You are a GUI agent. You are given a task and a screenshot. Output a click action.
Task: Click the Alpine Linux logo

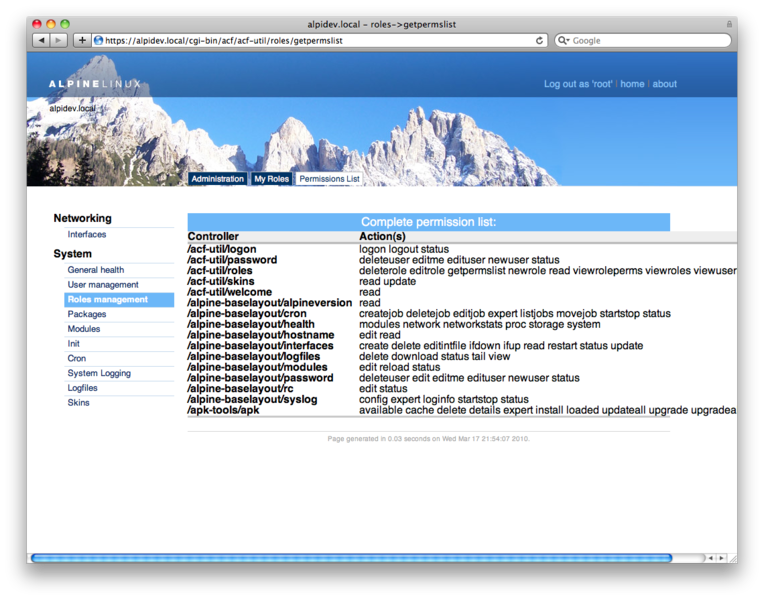95,84
